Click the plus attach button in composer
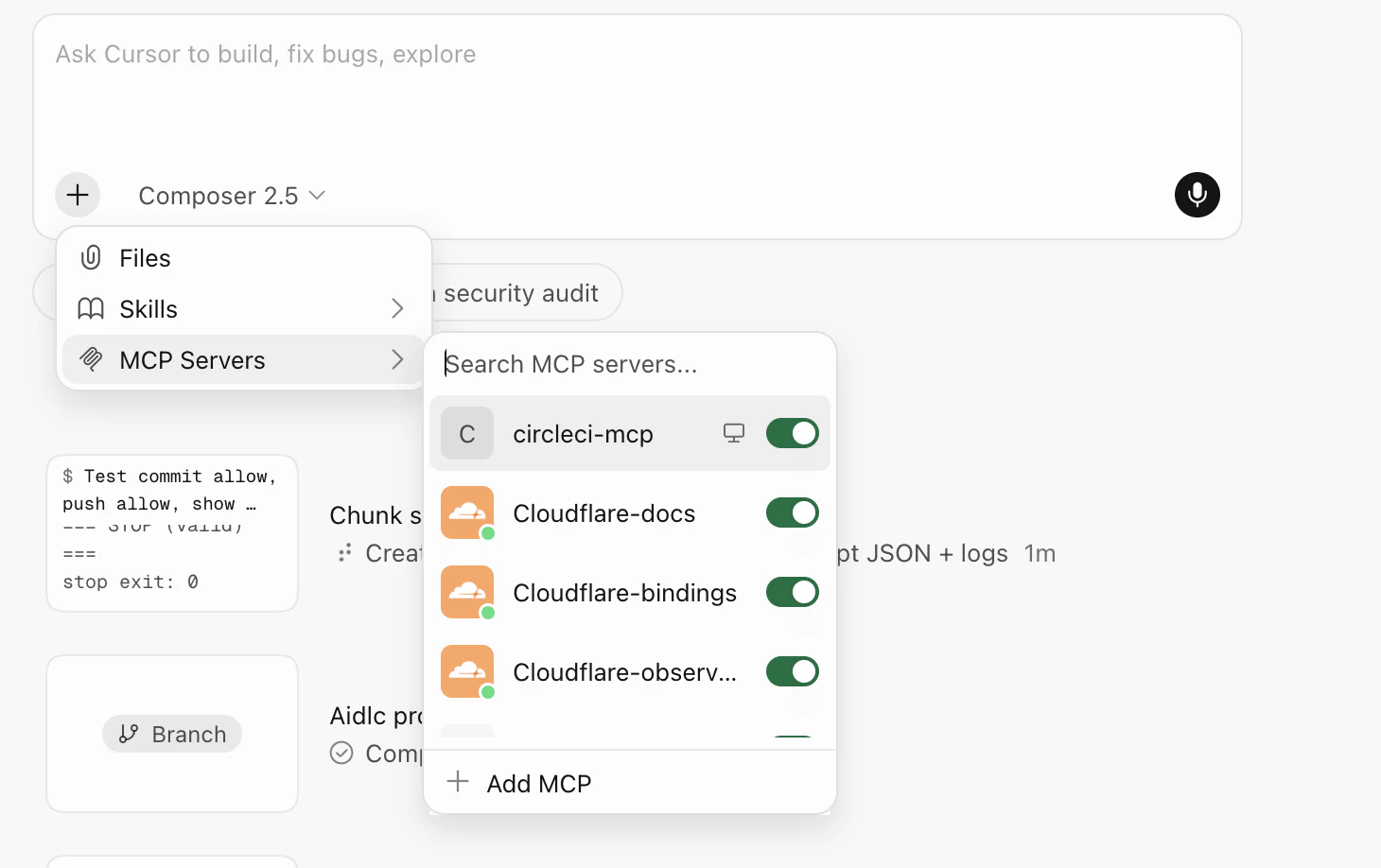The width and height of the screenshot is (1381, 868). pos(78,195)
